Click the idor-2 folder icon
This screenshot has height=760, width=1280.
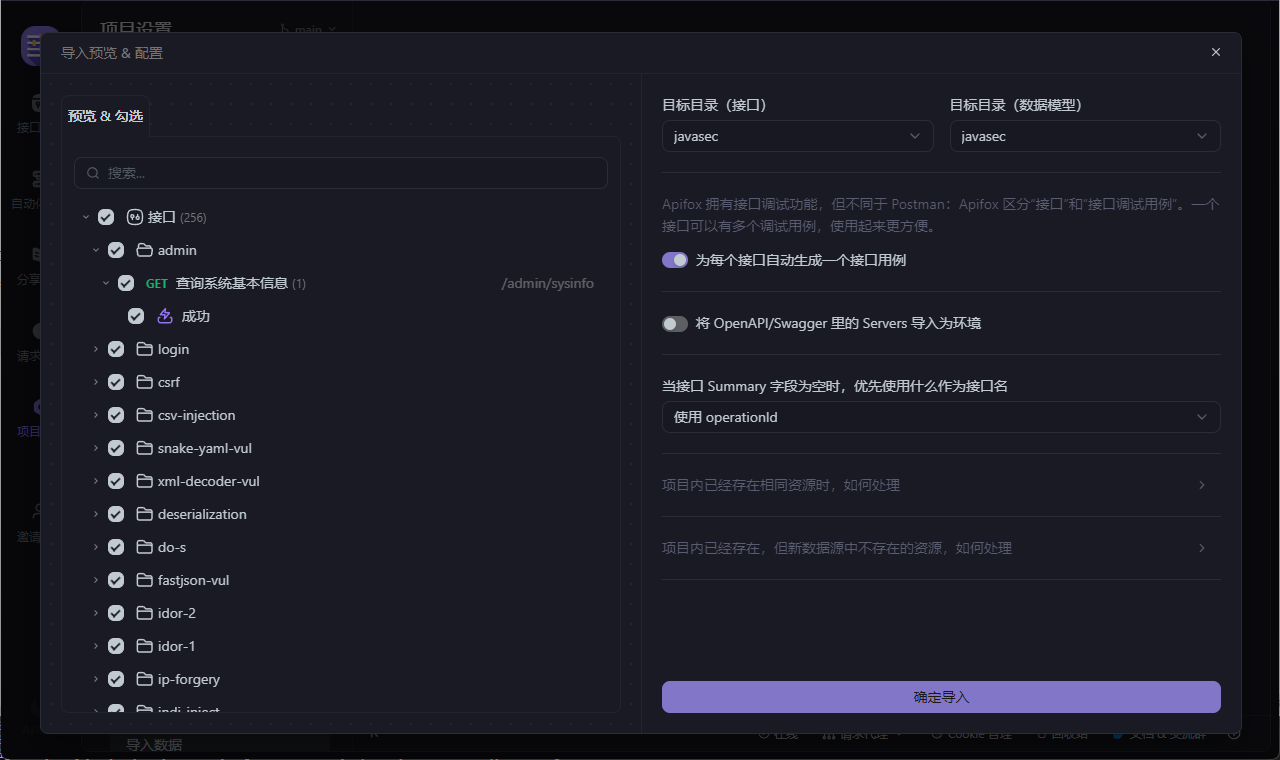[144, 613]
